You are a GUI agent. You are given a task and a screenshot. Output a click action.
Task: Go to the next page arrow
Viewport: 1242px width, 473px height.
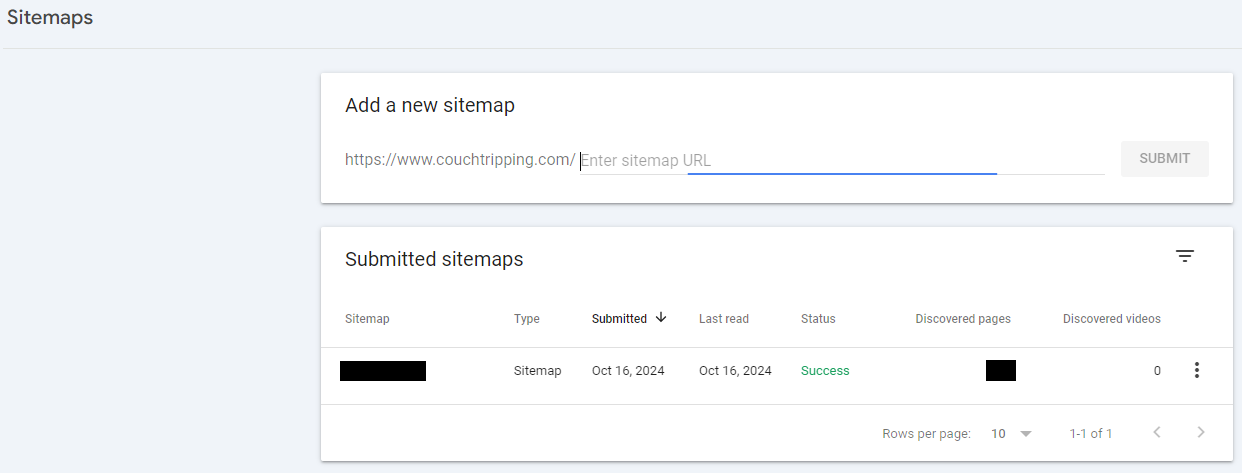point(1201,433)
